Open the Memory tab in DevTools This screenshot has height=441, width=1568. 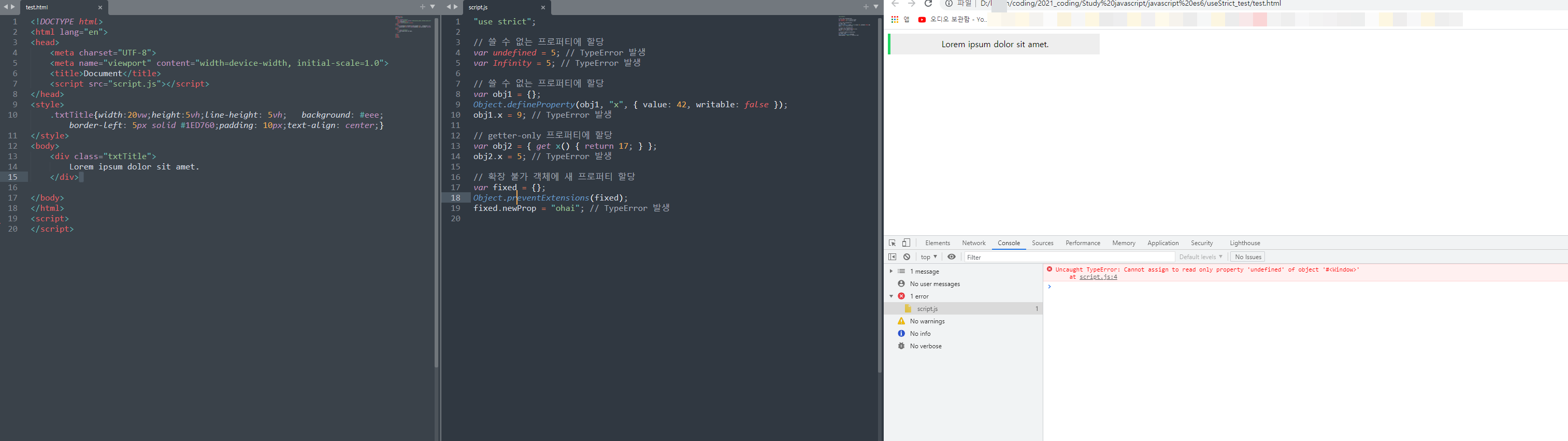pos(1124,243)
